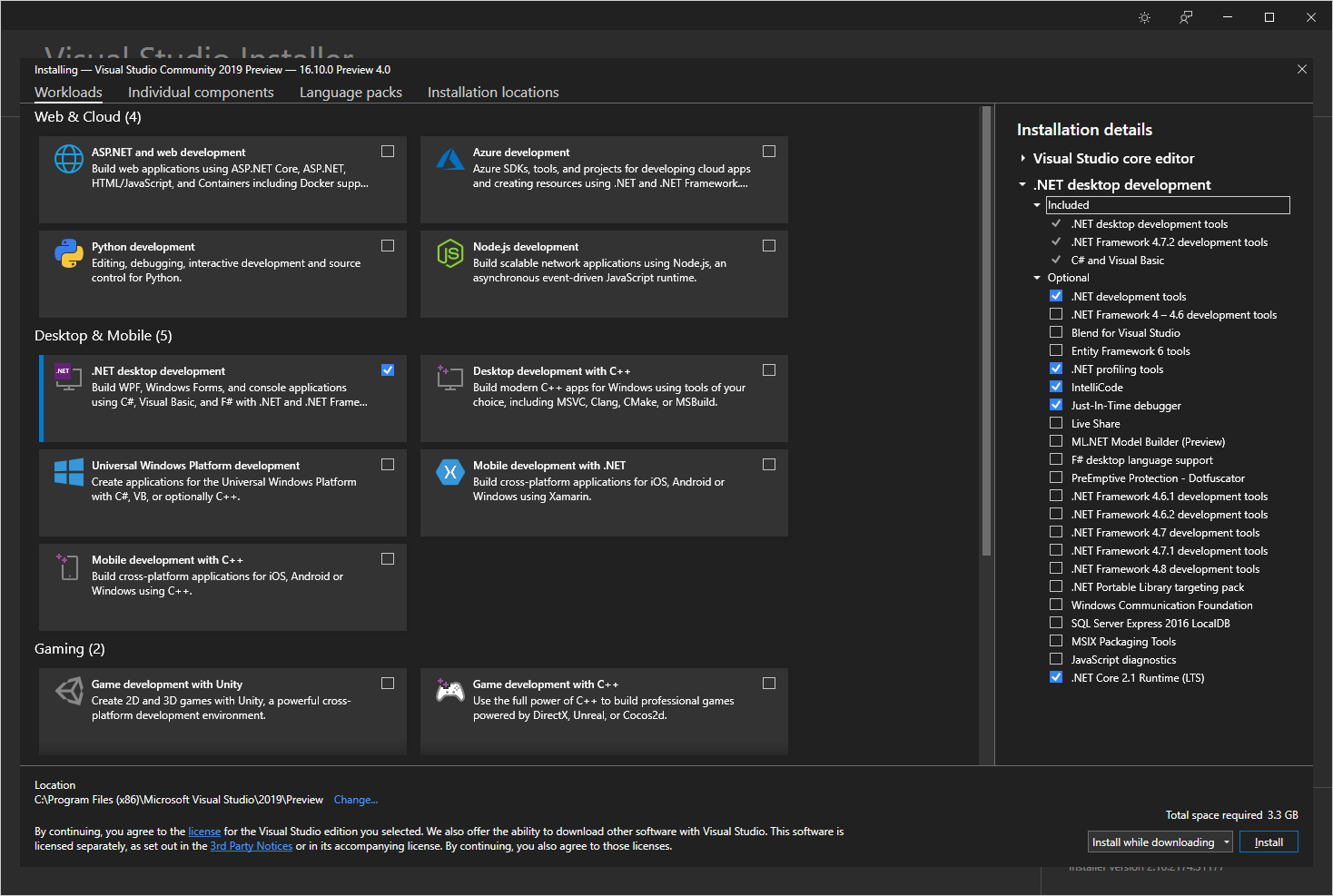Disable IntelliCode optional component
Screen dimensions: 1333x896
coord(1056,387)
